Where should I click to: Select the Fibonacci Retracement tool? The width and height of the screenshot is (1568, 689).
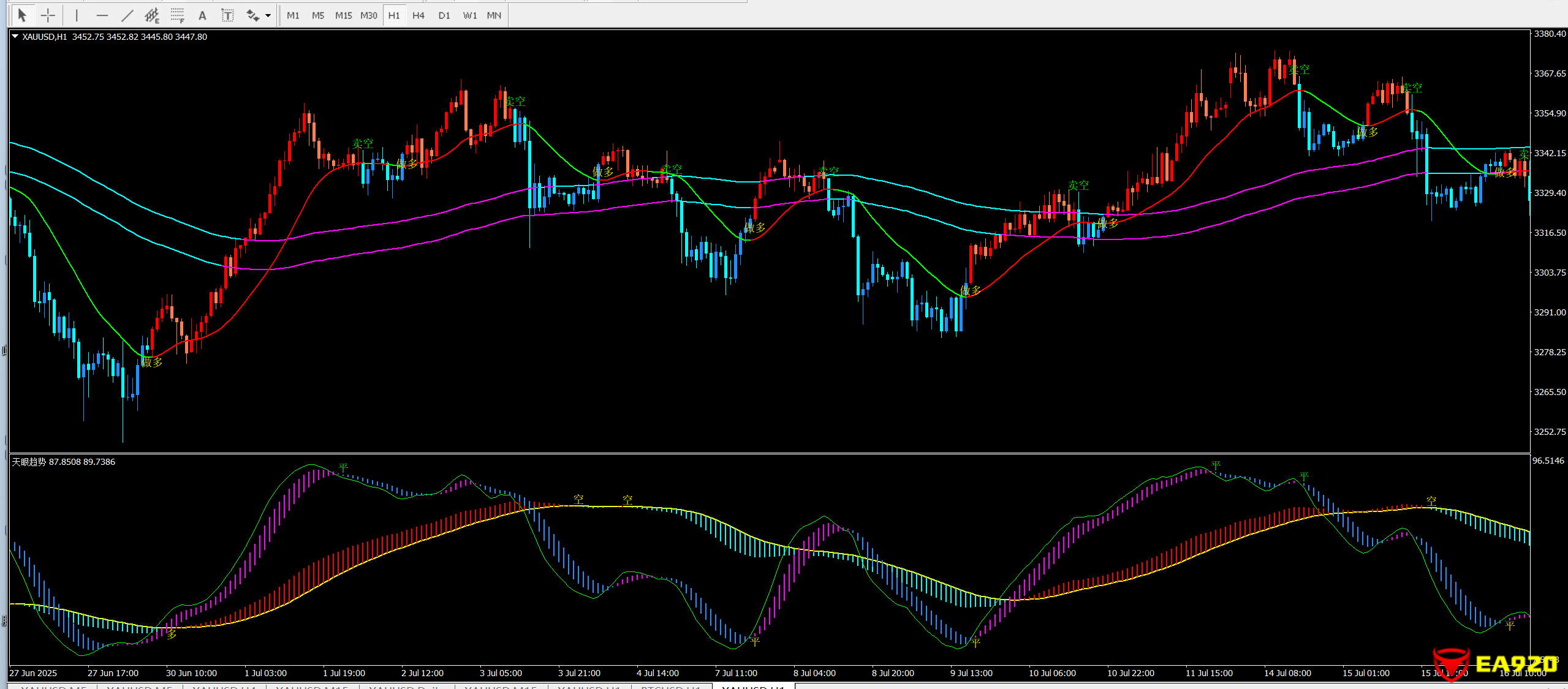178,15
